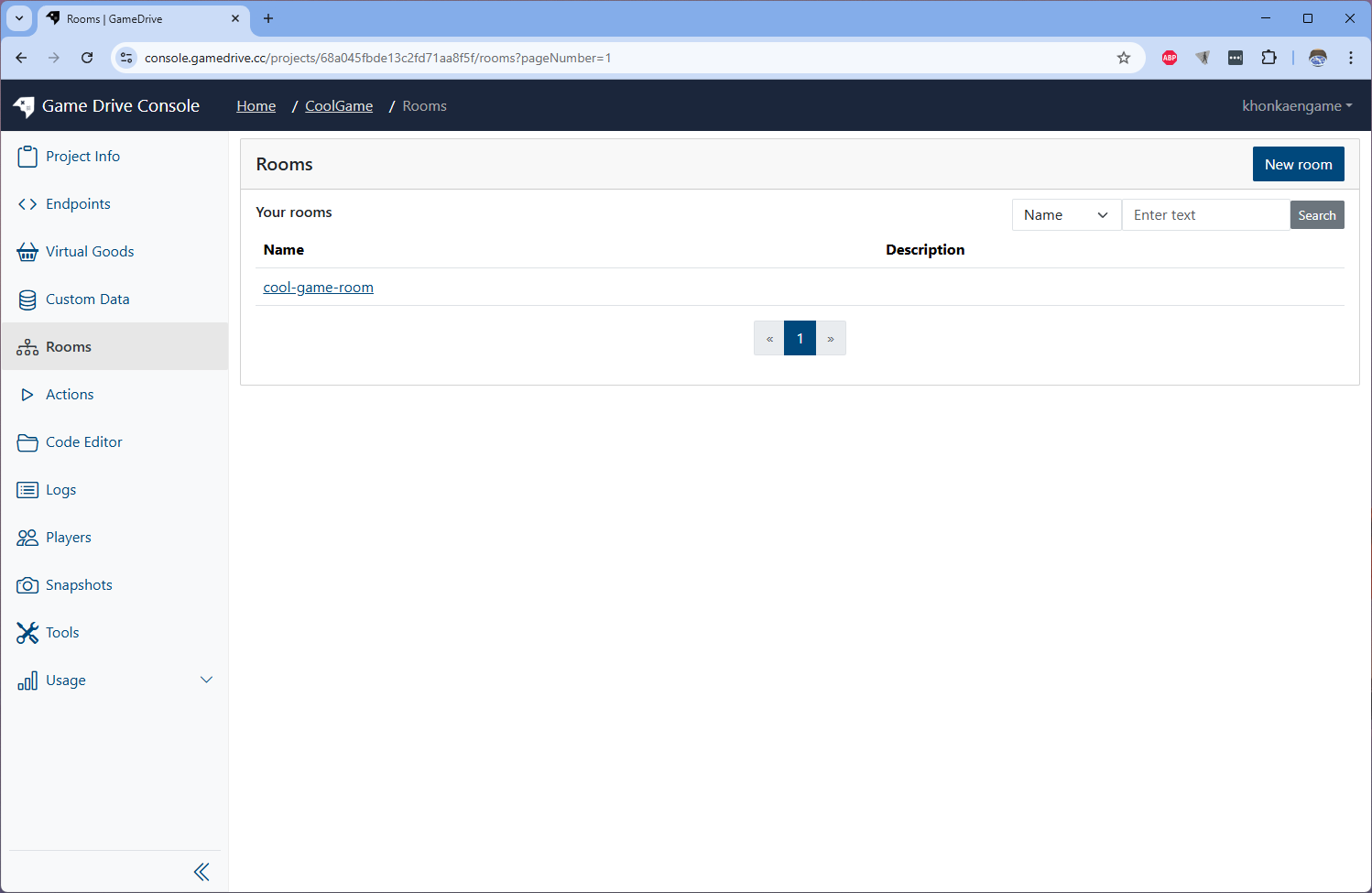The height and width of the screenshot is (893, 1372).
Task: Click the Tools wrench icon in sidebar
Action: click(x=27, y=633)
